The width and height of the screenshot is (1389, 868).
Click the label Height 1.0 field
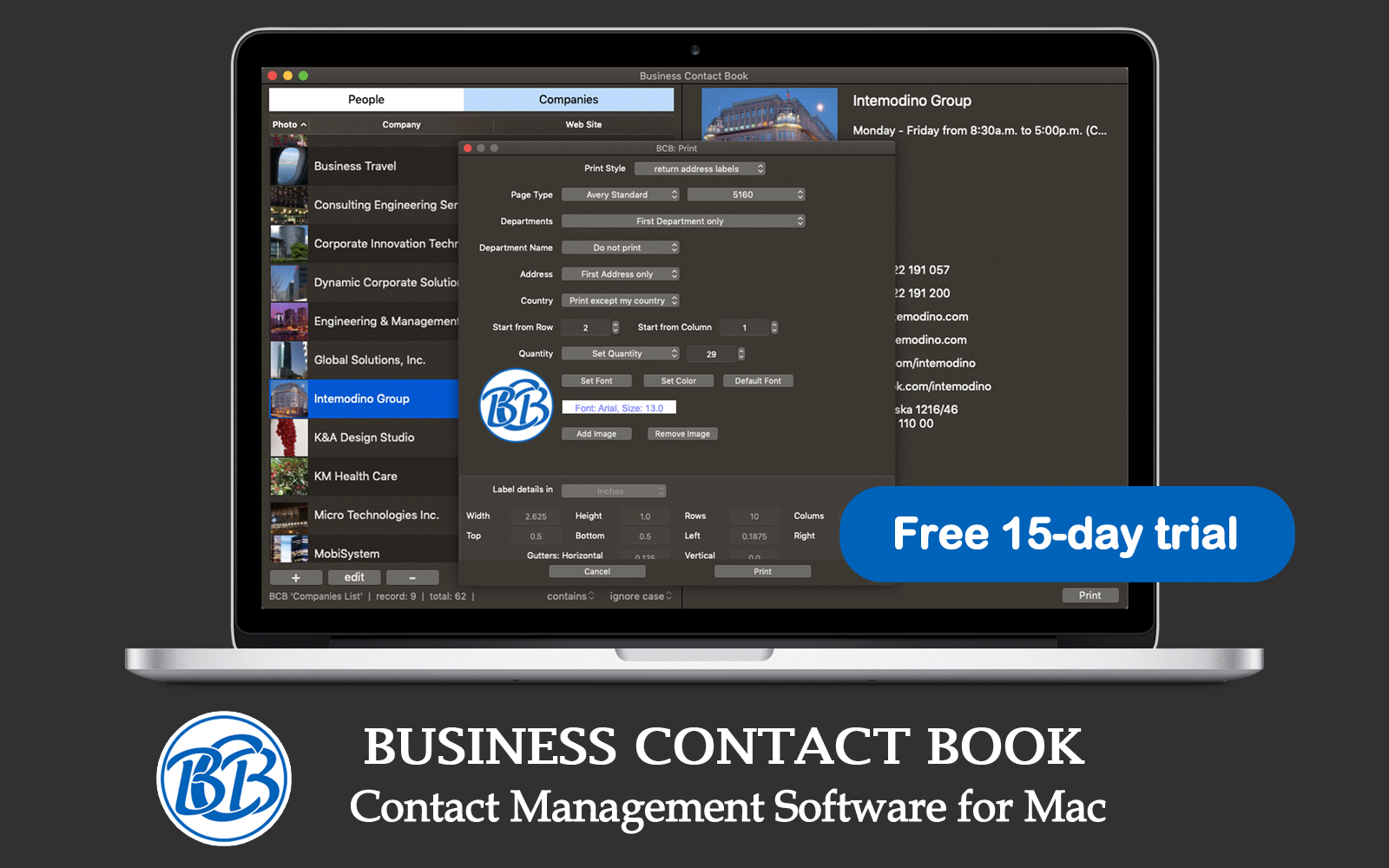[645, 516]
